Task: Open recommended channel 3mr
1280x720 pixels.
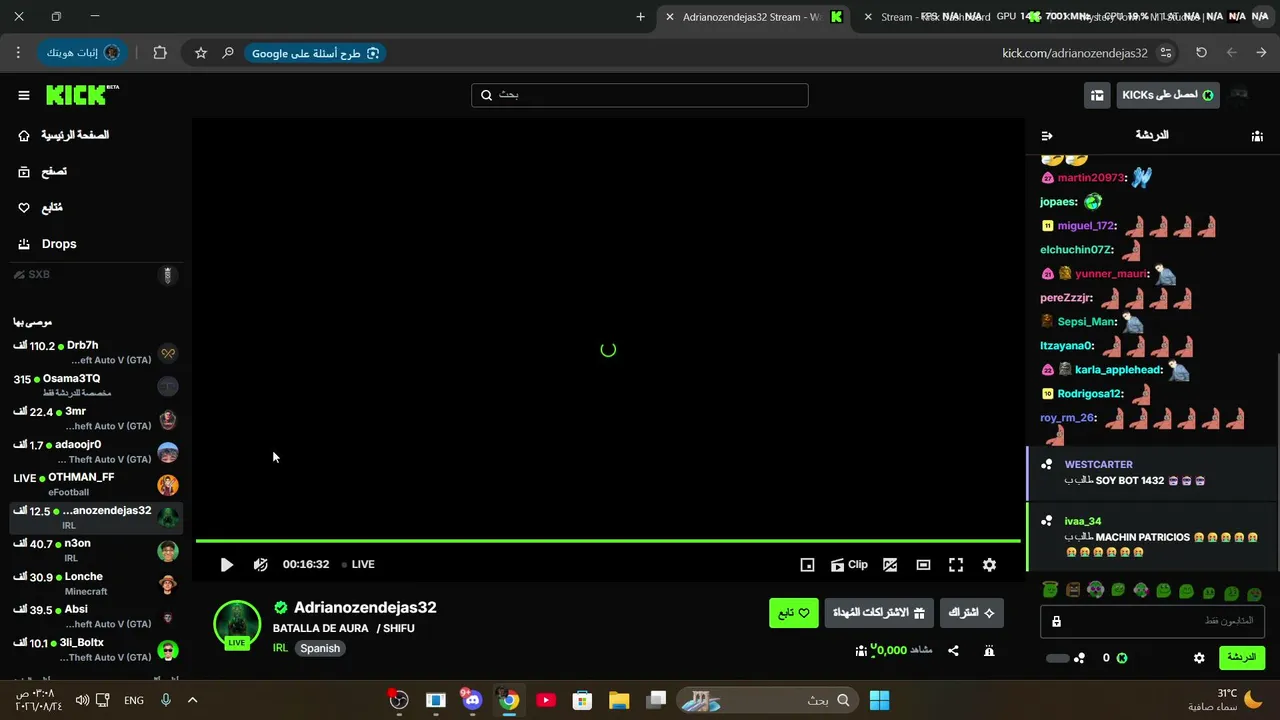Action: pyautogui.click(x=96, y=419)
